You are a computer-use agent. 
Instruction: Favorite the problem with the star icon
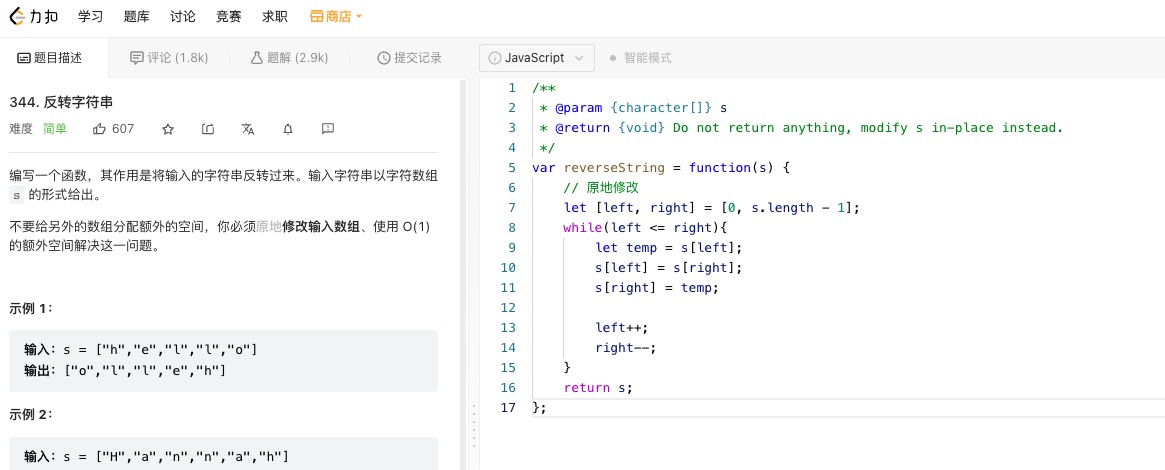(x=168, y=129)
